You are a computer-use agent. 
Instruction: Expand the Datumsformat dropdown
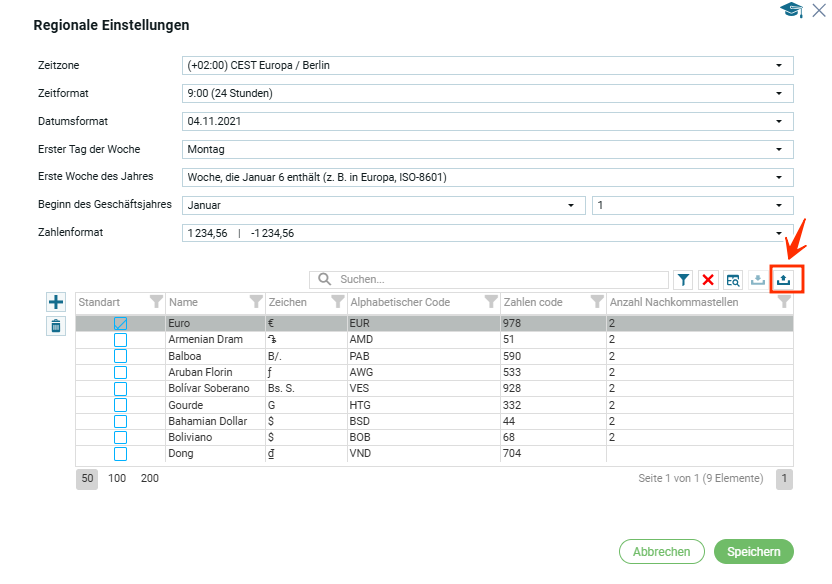click(x=487, y=121)
